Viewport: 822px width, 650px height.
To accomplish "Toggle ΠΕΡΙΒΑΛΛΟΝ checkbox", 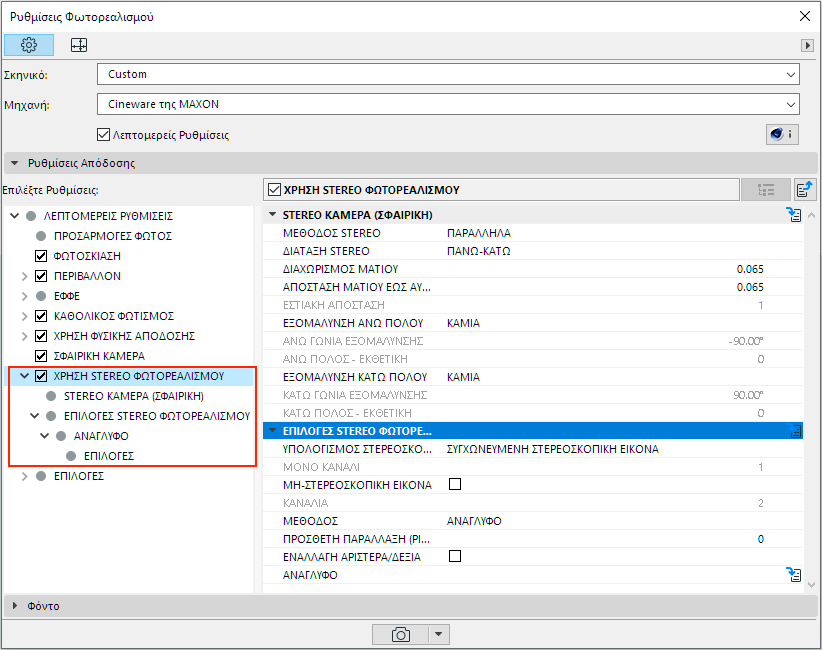I will 41,276.
